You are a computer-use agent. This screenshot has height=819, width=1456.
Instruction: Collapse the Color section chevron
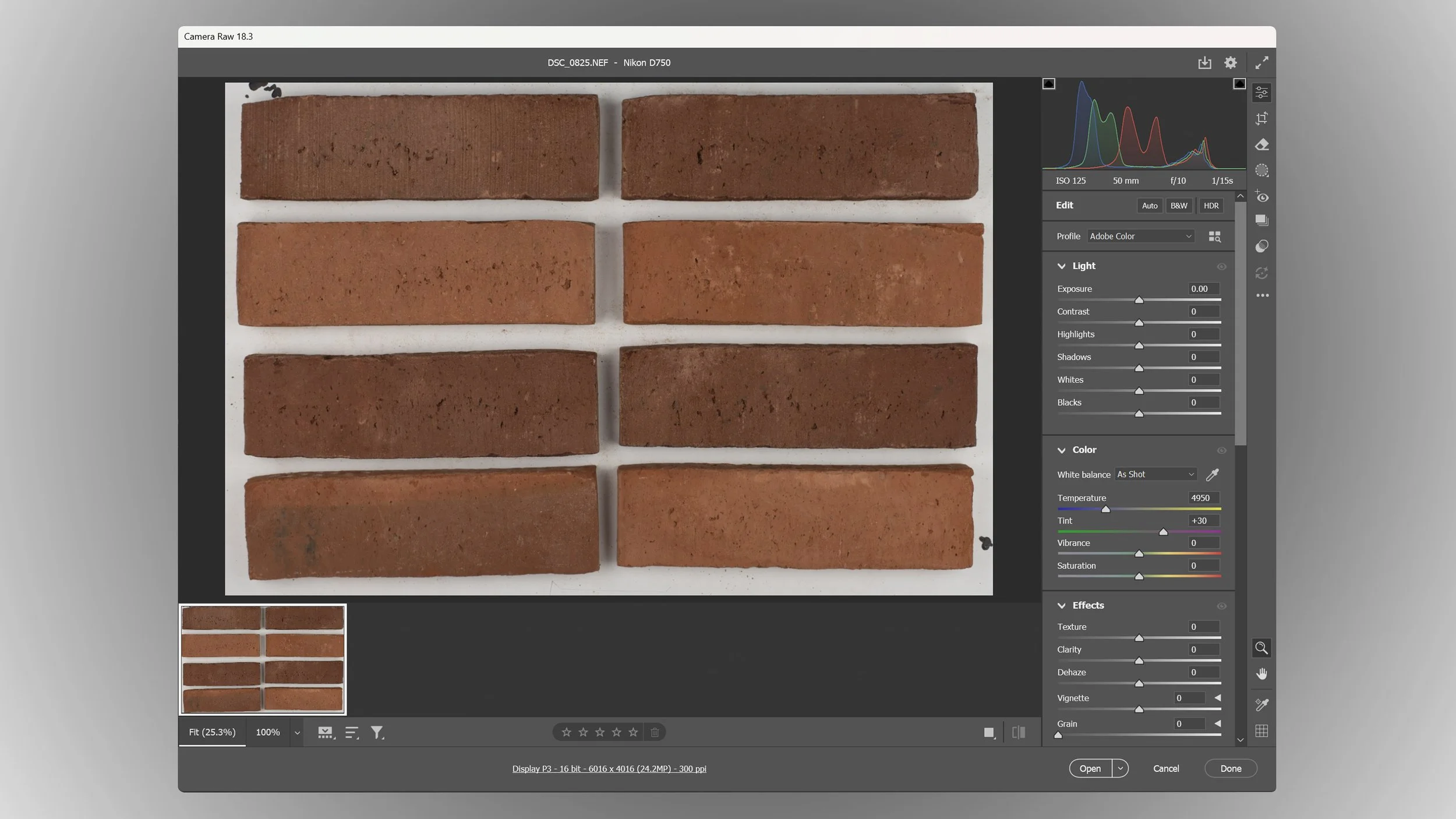pos(1061,450)
